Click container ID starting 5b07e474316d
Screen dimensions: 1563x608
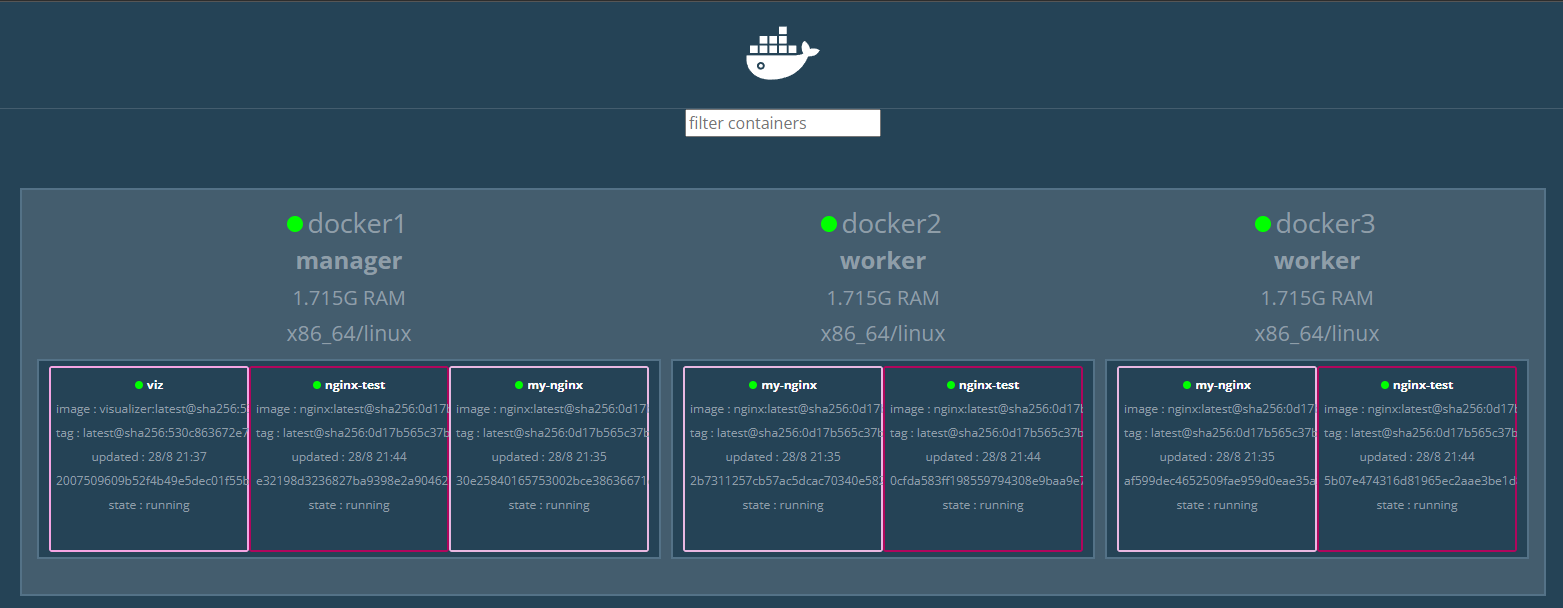click(x=1419, y=481)
